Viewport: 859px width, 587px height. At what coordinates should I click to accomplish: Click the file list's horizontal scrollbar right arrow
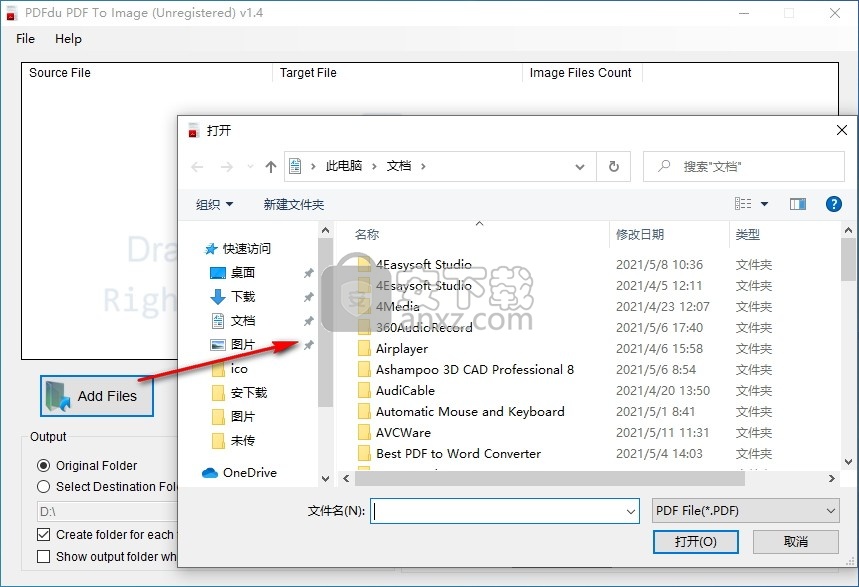pos(832,478)
